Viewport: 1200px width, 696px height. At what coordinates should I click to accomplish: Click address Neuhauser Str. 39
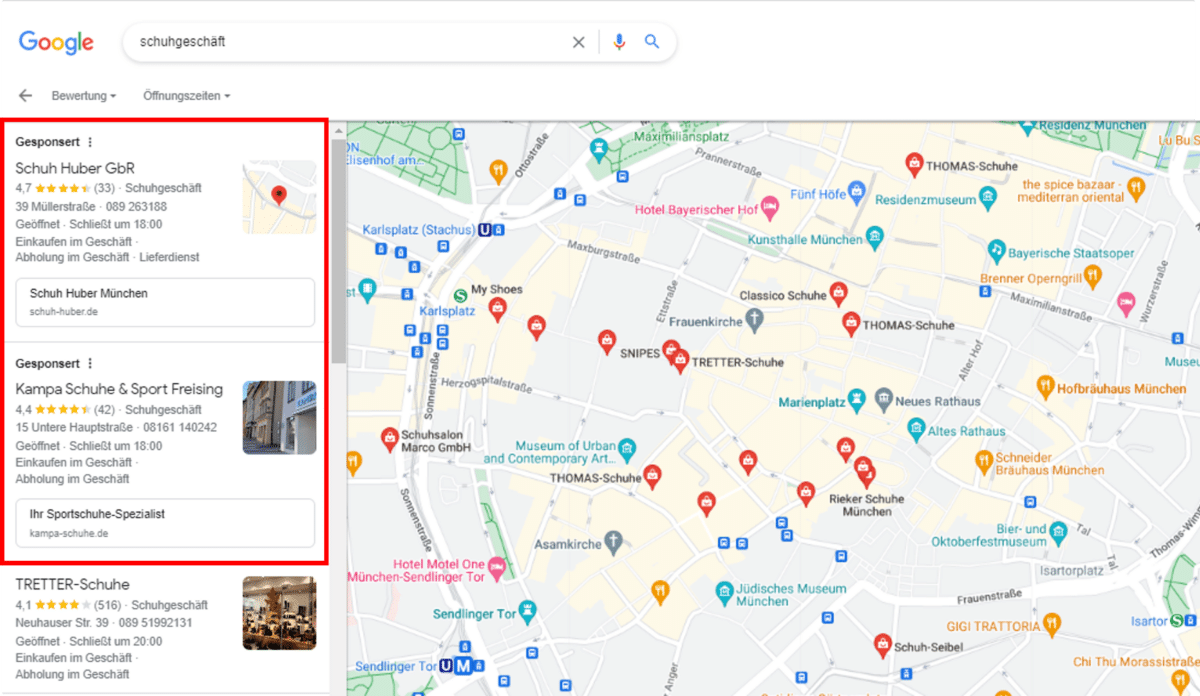click(62, 622)
